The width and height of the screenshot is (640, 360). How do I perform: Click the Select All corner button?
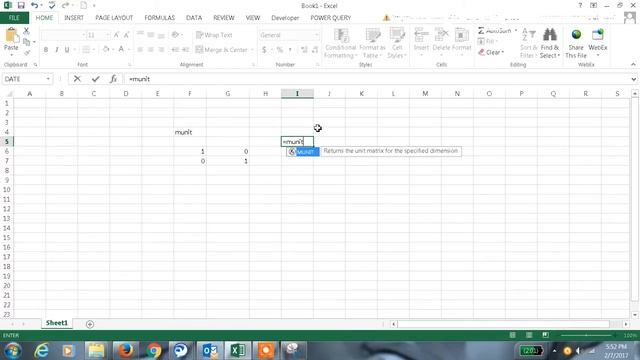click(x=7, y=93)
